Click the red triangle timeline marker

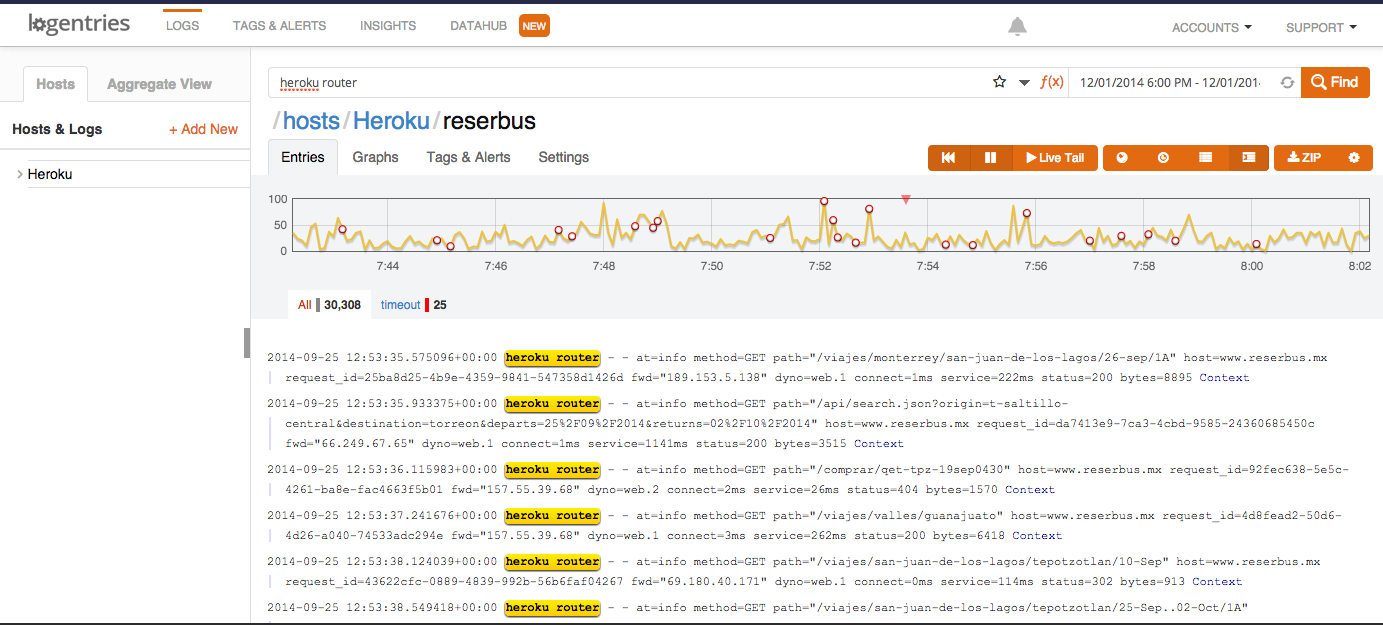tap(906, 200)
